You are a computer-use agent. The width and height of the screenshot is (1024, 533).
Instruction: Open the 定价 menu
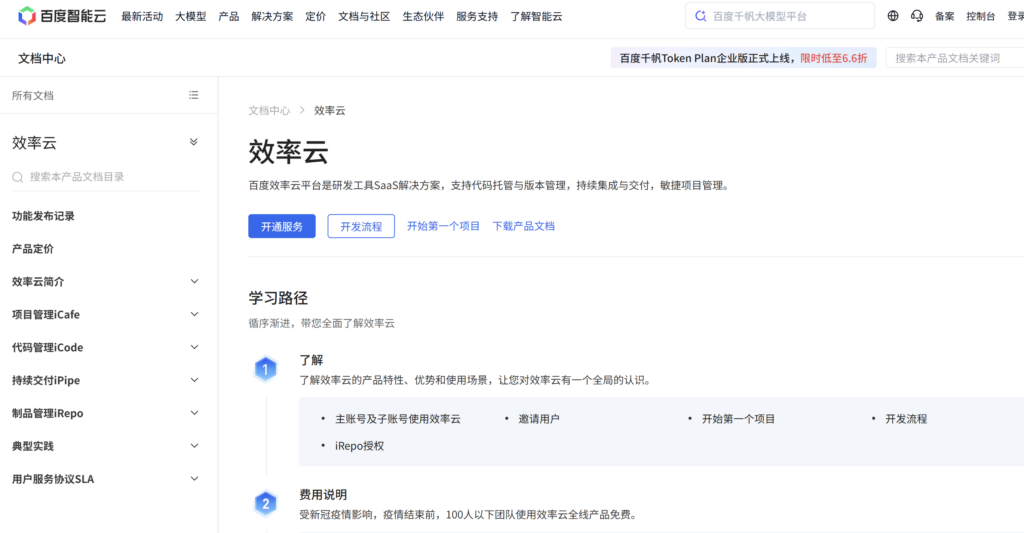315,16
